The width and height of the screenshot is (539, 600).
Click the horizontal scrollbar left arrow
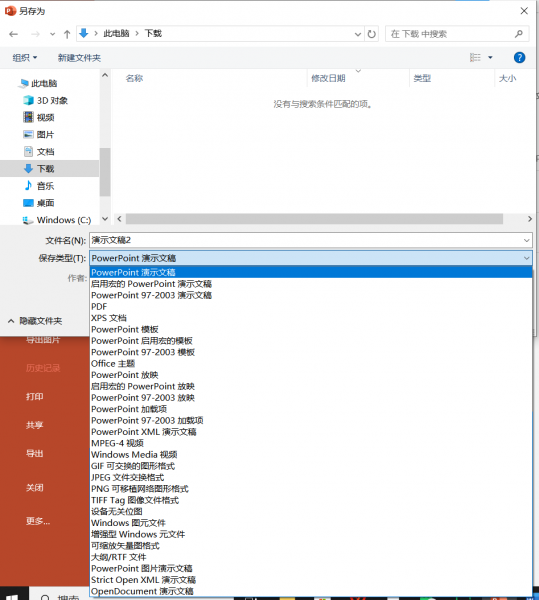click(x=119, y=219)
